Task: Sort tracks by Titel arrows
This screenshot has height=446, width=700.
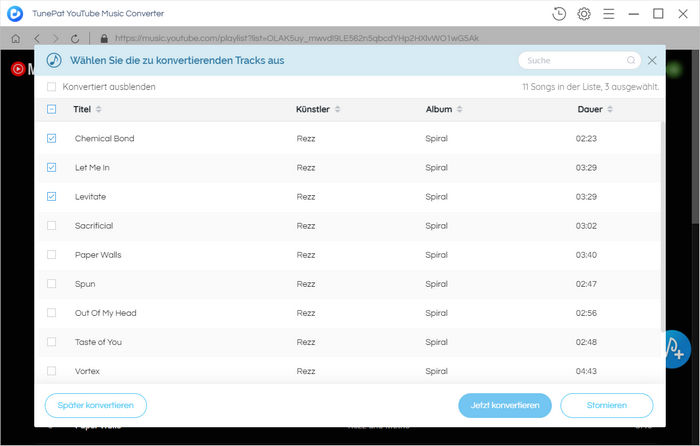Action: click(x=99, y=109)
